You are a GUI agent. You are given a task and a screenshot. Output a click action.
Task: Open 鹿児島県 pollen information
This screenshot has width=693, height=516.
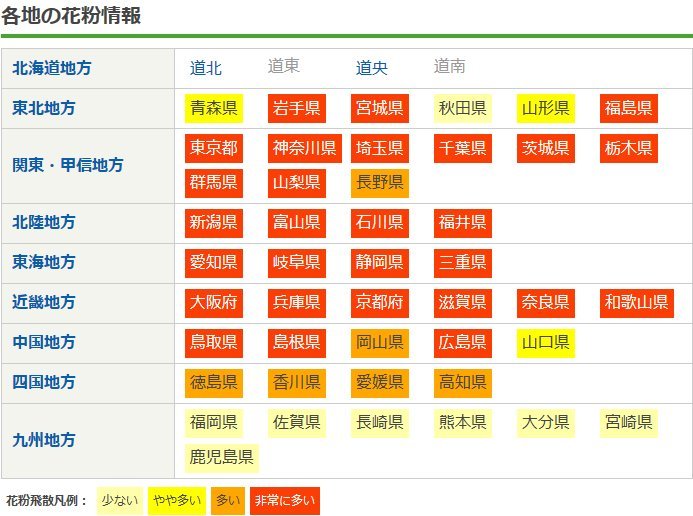click(222, 457)
